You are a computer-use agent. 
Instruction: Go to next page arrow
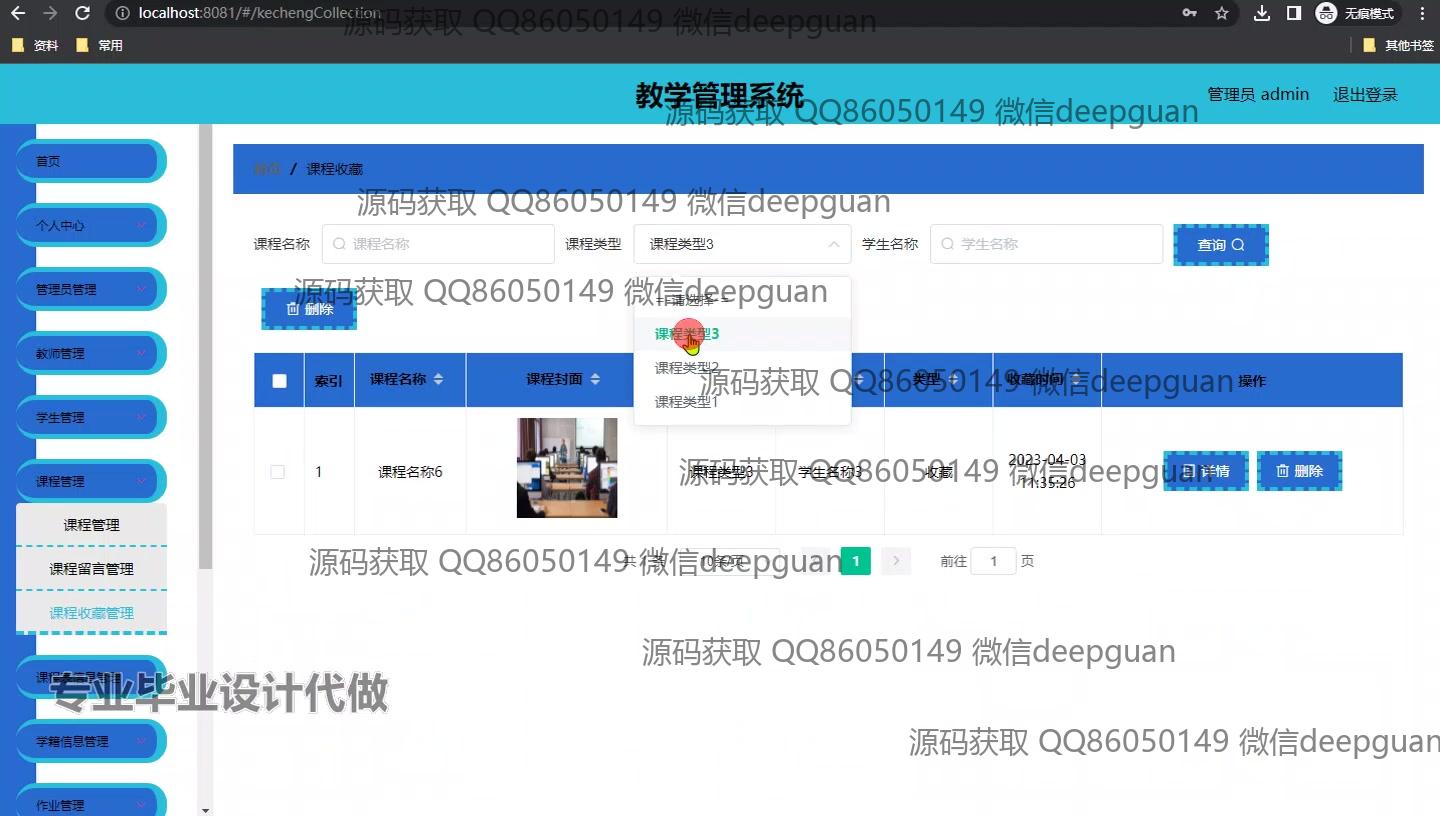[x=896, y=561]
